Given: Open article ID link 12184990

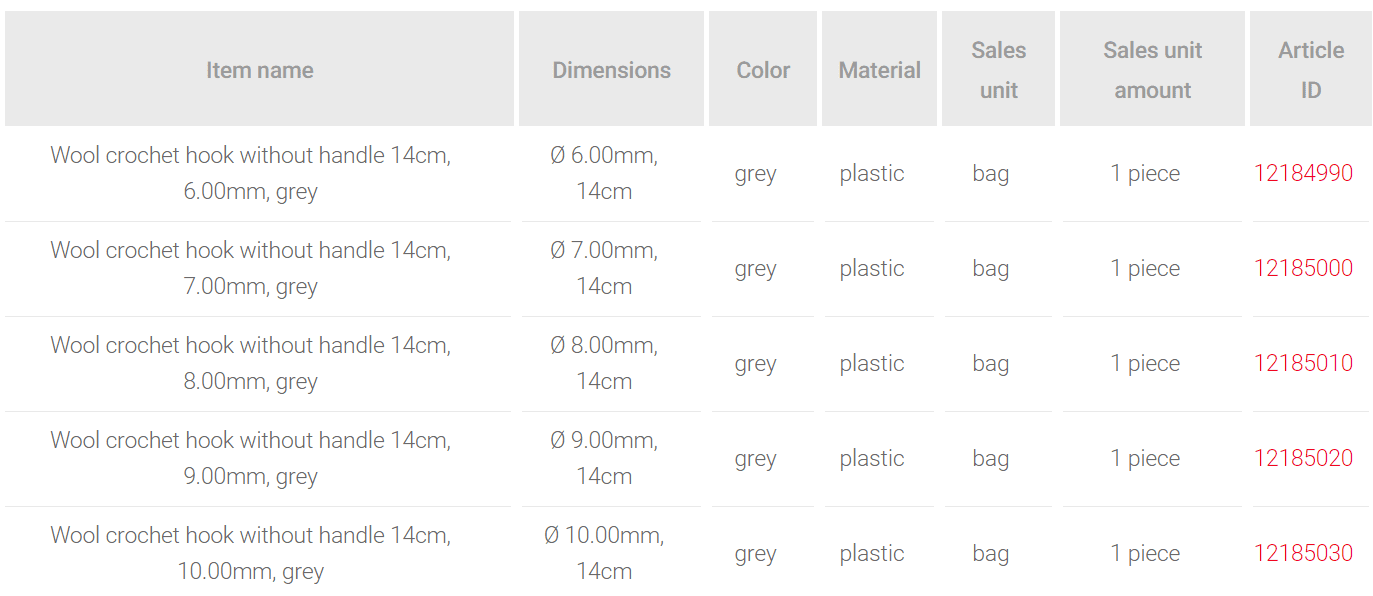Looking at the screenshot, I should click(x=1303, y=173).
